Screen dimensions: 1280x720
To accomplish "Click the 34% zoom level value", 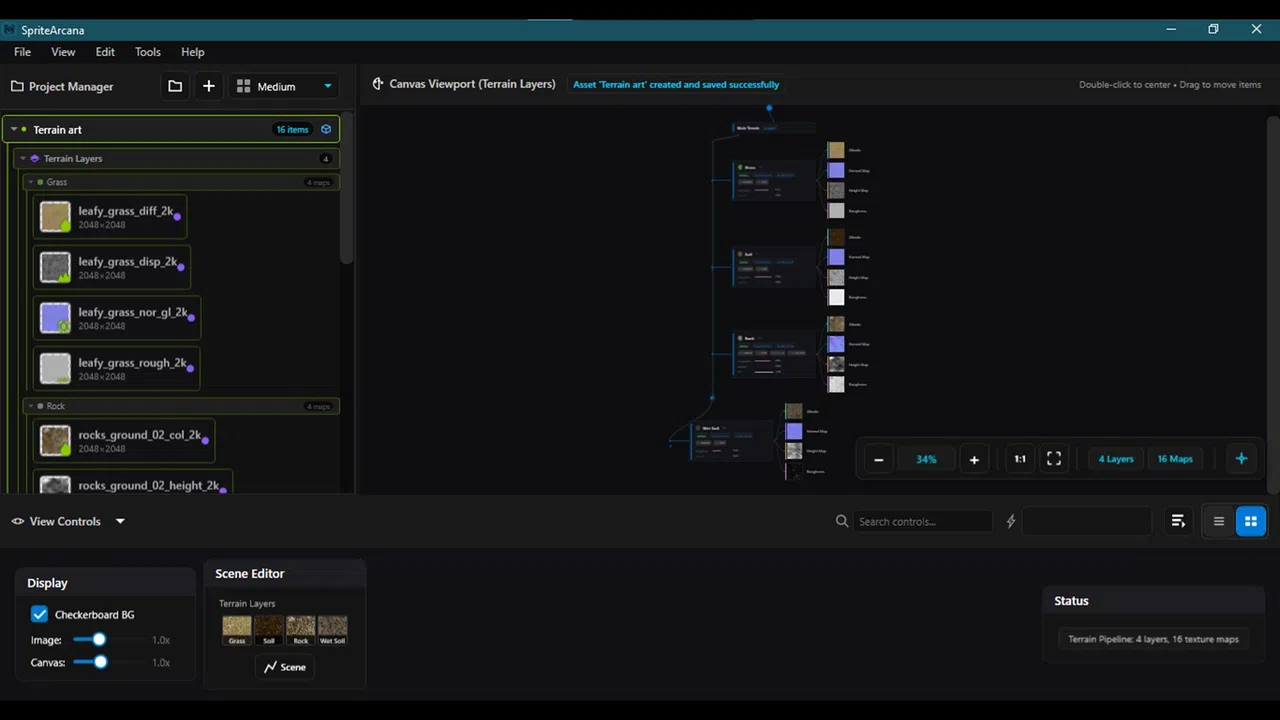I will coord(926,459).
